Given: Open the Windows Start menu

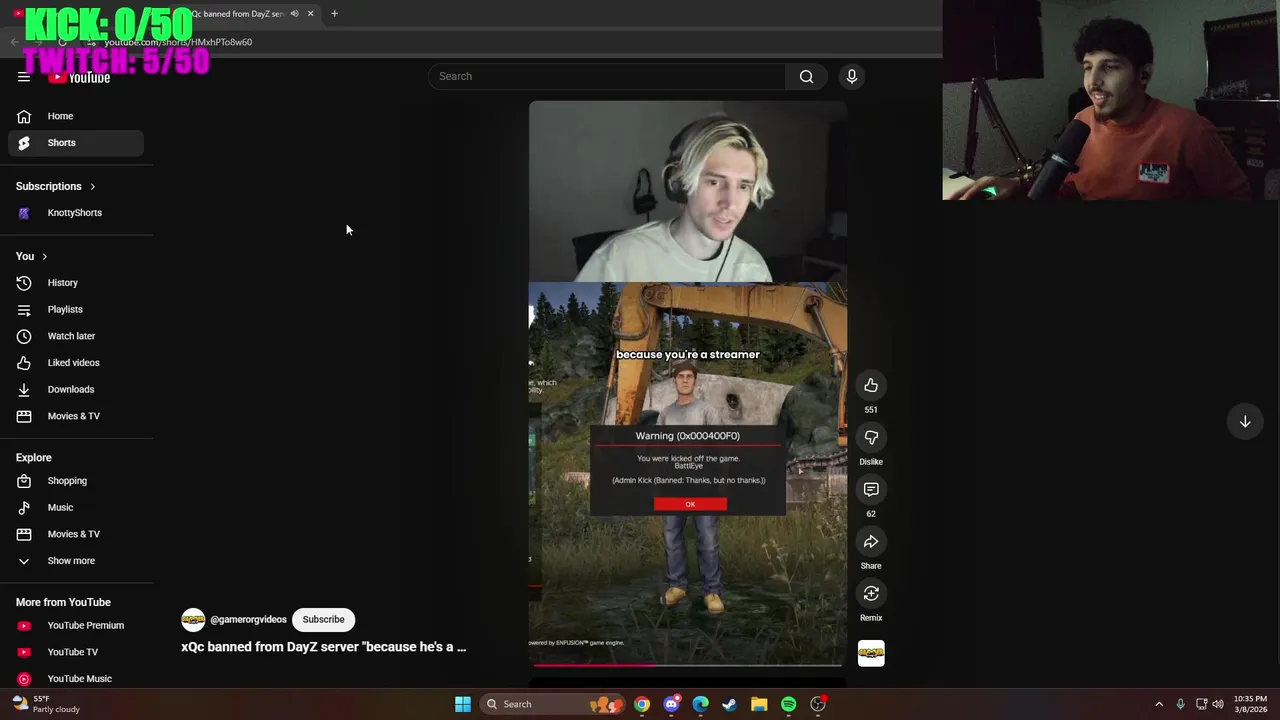Looking at the screenshot, I should (x=462, y=704).
